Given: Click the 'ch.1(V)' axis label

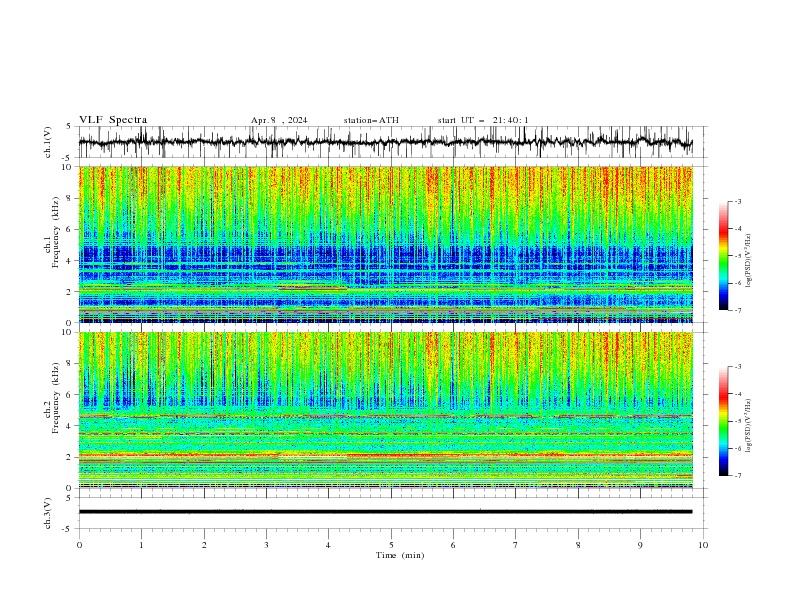Looking at the screenshot, I should 48,142.
